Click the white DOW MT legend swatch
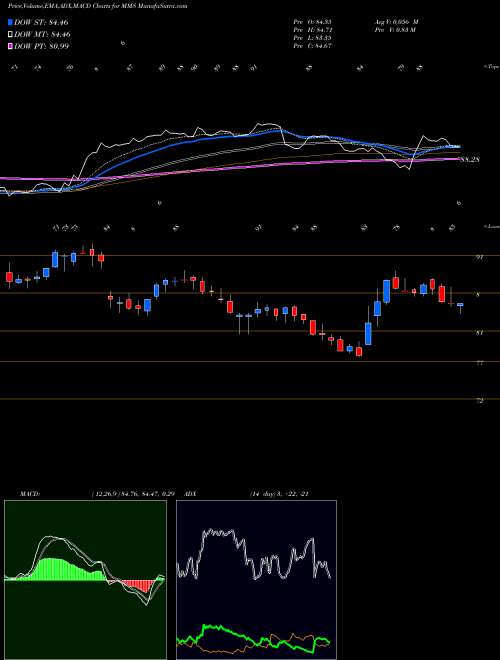 10,35
